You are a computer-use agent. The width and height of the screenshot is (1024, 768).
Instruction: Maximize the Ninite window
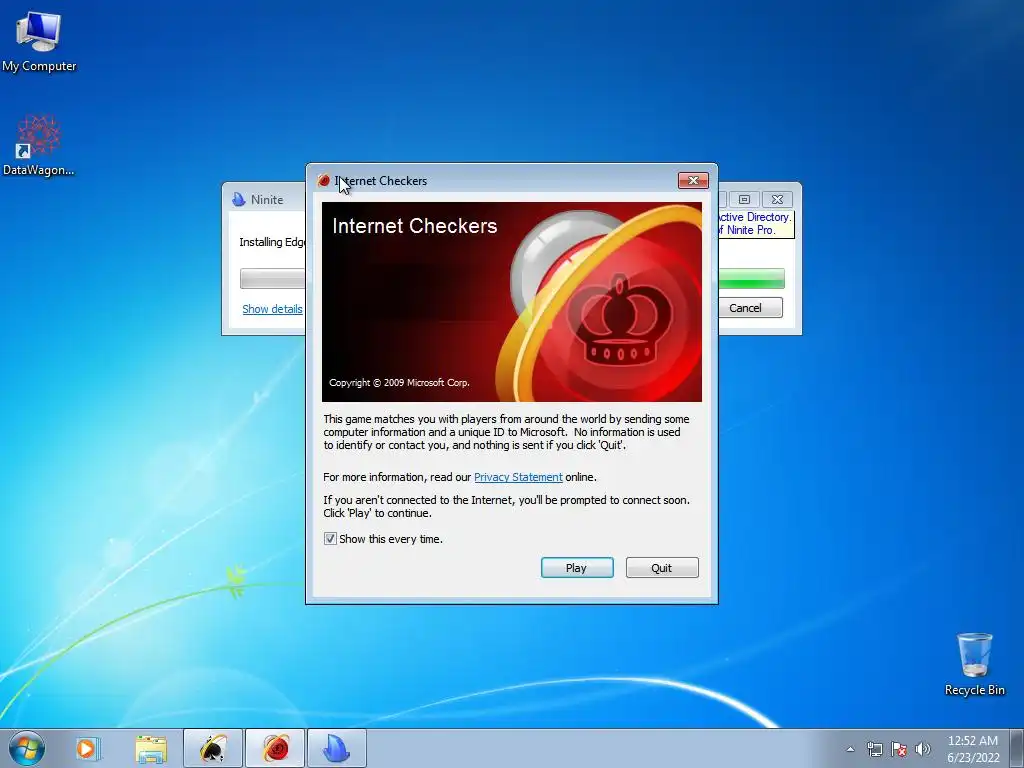[744, 199]
